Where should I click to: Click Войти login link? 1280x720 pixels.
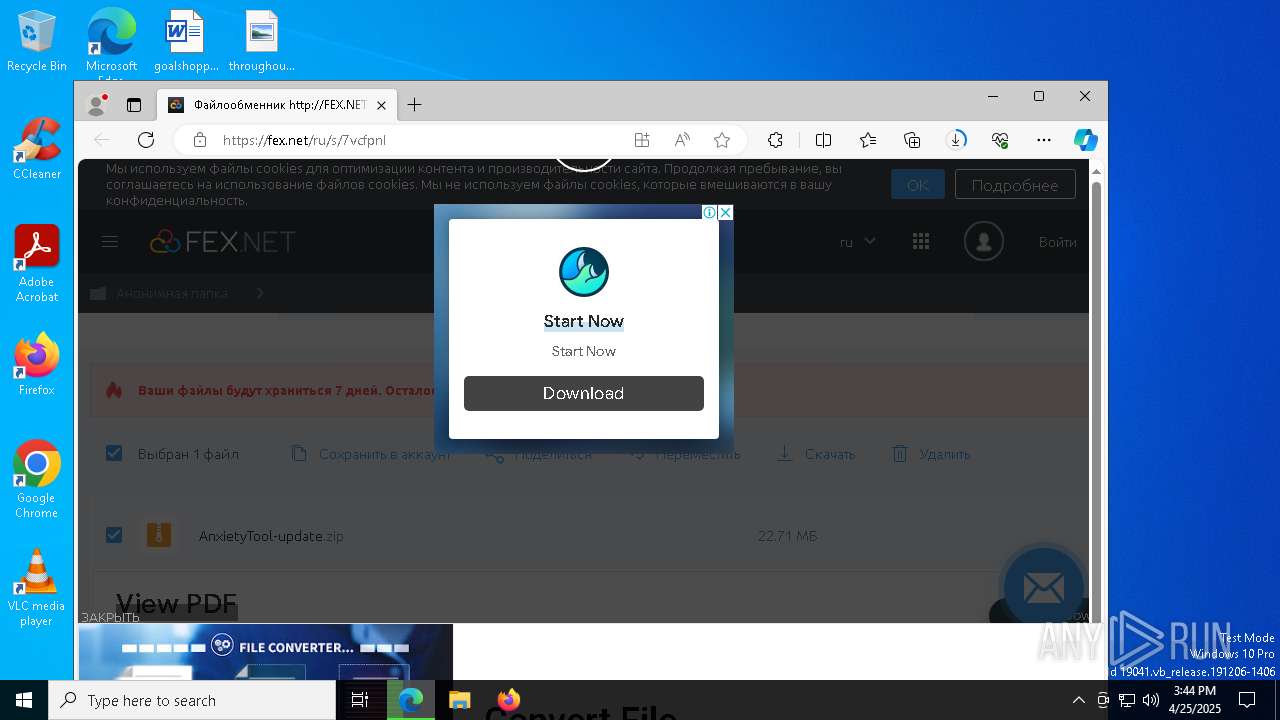pos(1057,242)
